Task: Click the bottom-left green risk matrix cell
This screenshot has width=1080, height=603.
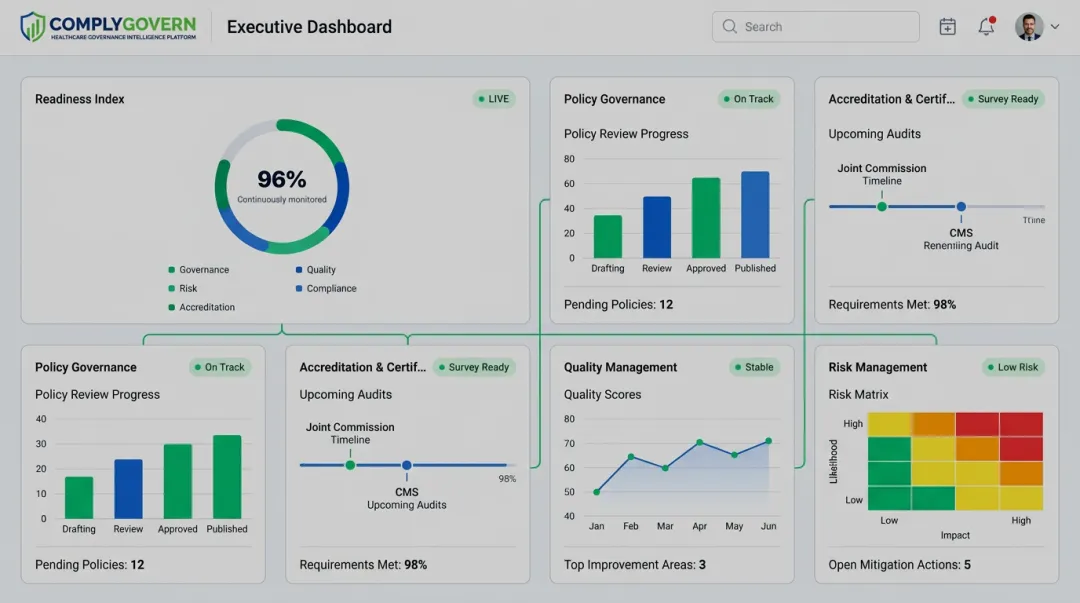Action: [x=889, y=498]
